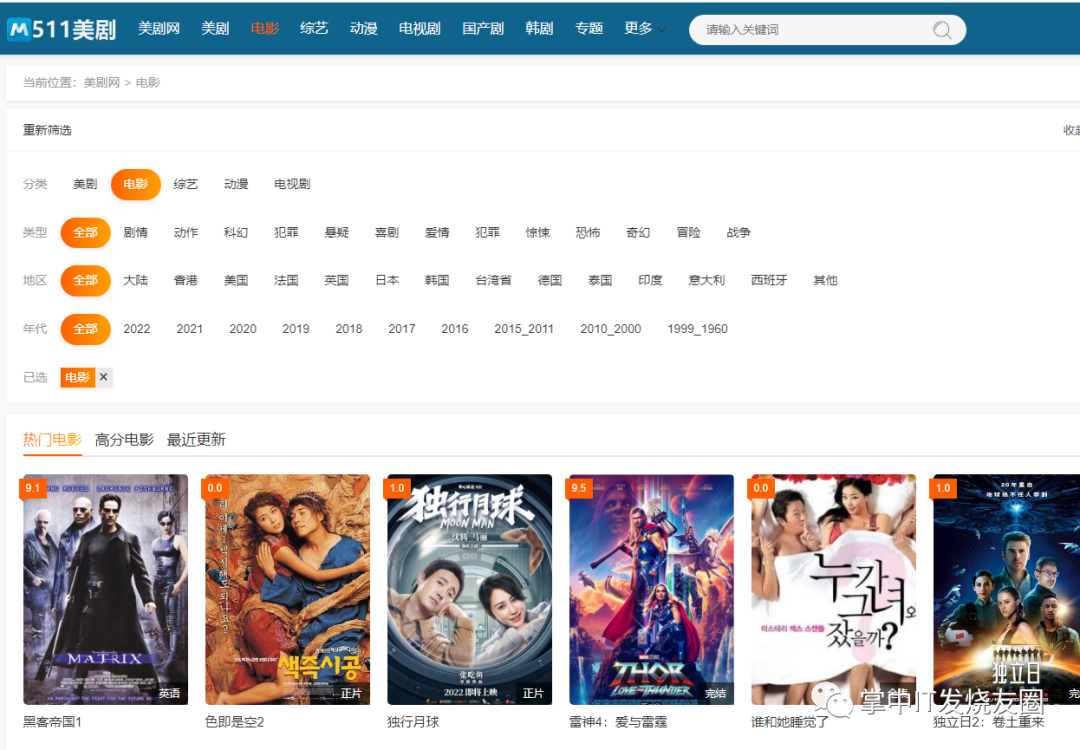
Task: Filter by years 2010_2000
Action: pos(611,329)
